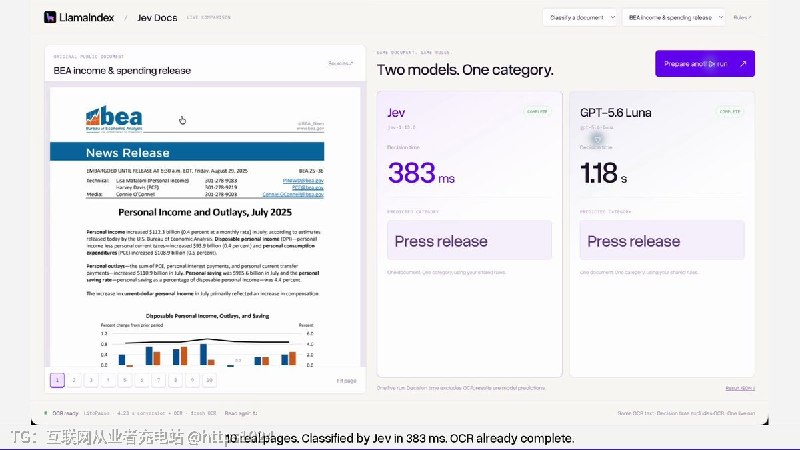800x450 pixels.
Task: Open the Result JSON link
Action: 740,388
